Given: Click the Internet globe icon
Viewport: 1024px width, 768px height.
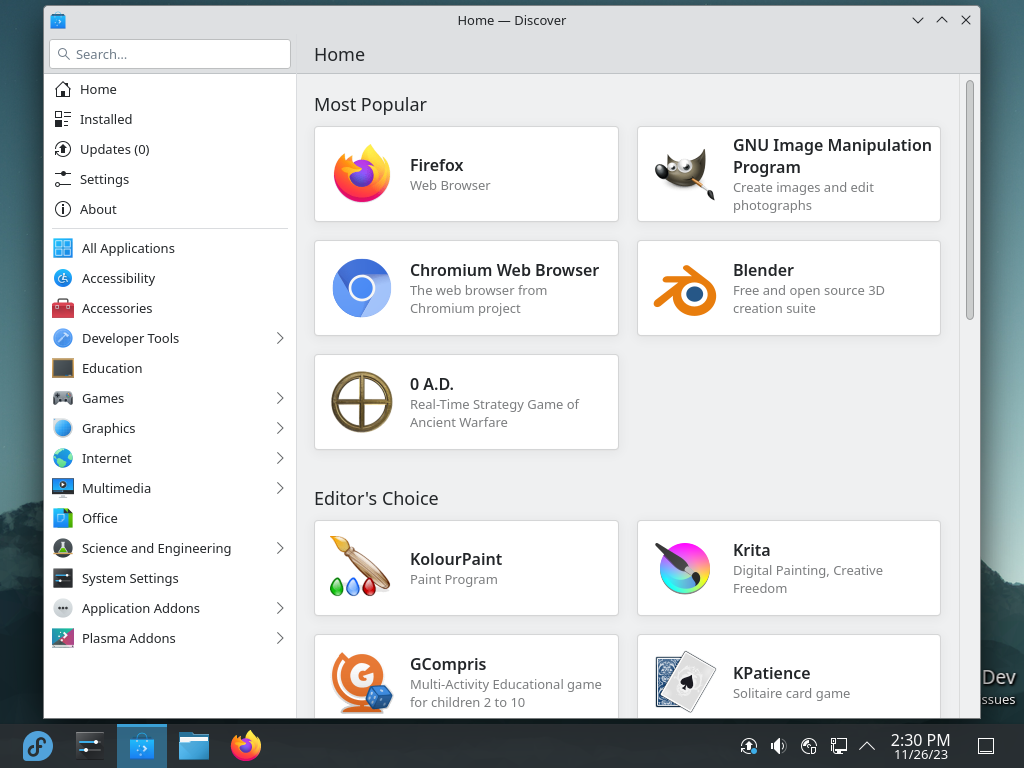Looking at the screenshot, I should [63, 458].
